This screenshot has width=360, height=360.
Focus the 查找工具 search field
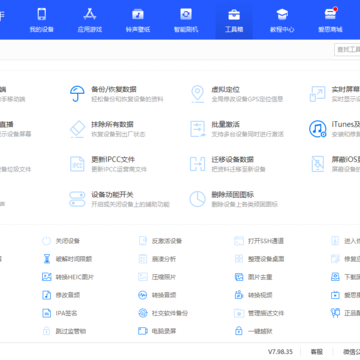[x=347, y=50]
